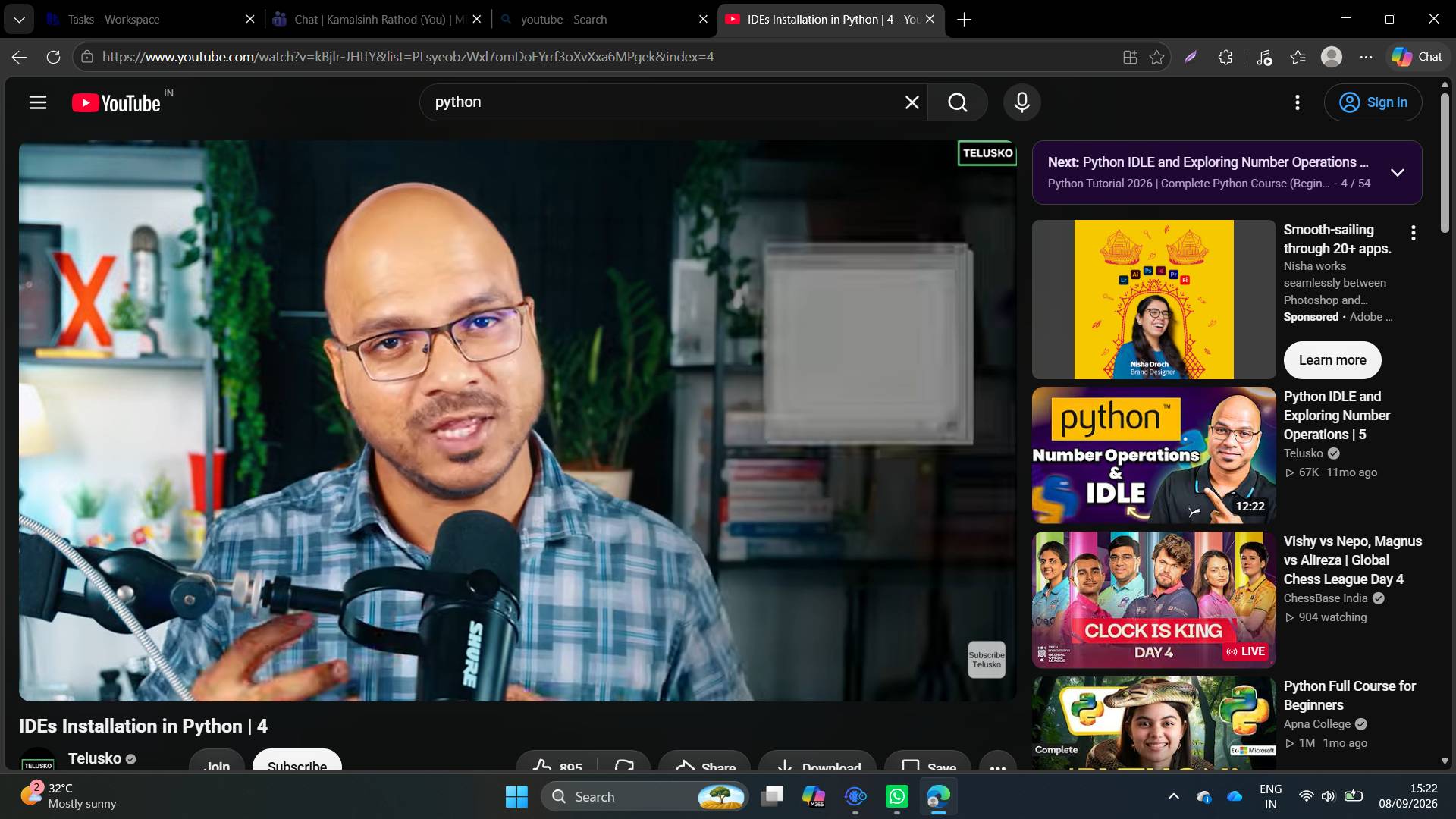Click the Sign in button
1456x819 pixels.
click(1373, 102)
